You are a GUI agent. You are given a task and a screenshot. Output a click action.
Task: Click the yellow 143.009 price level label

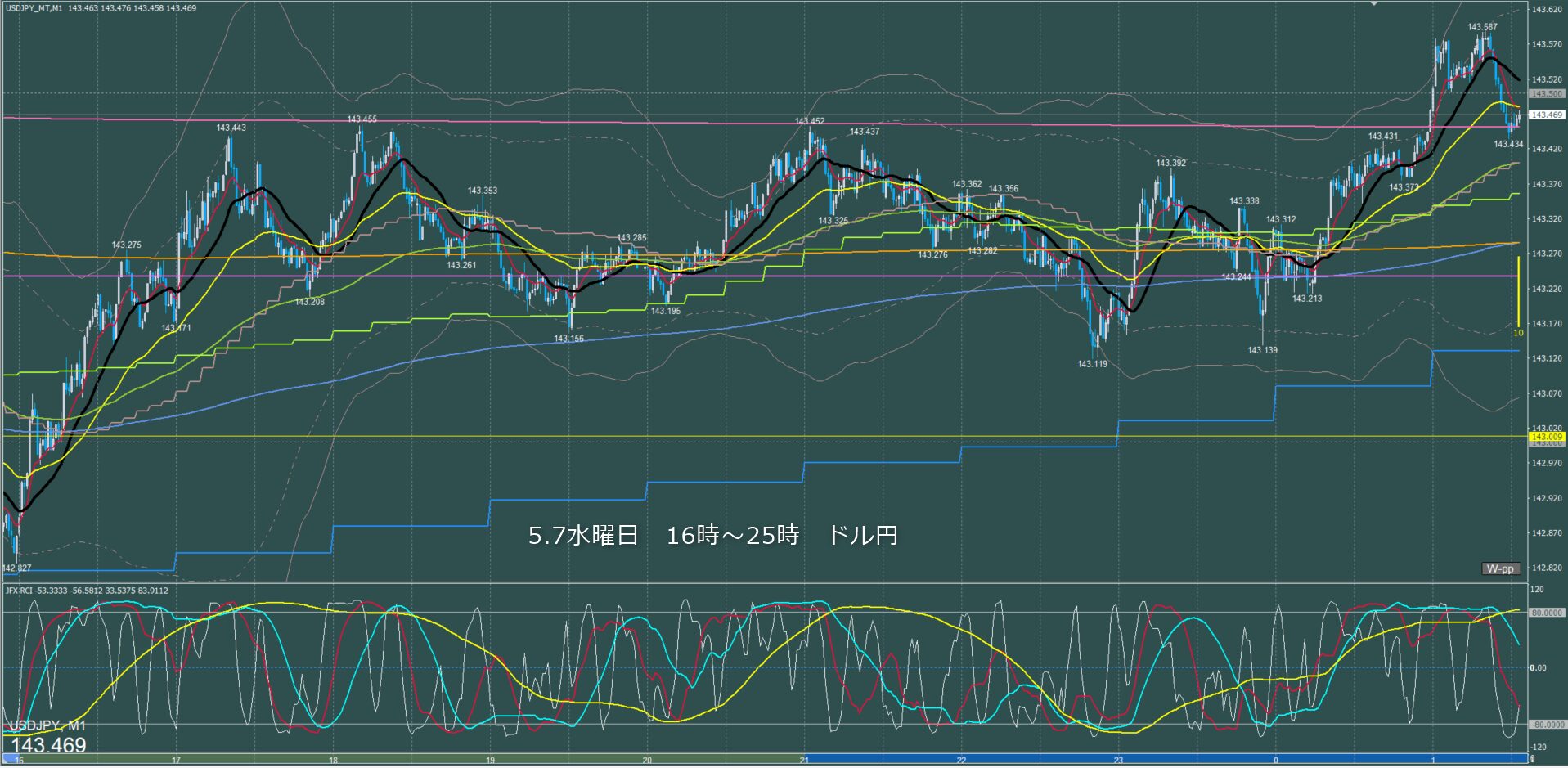(x=1547, y=437)
